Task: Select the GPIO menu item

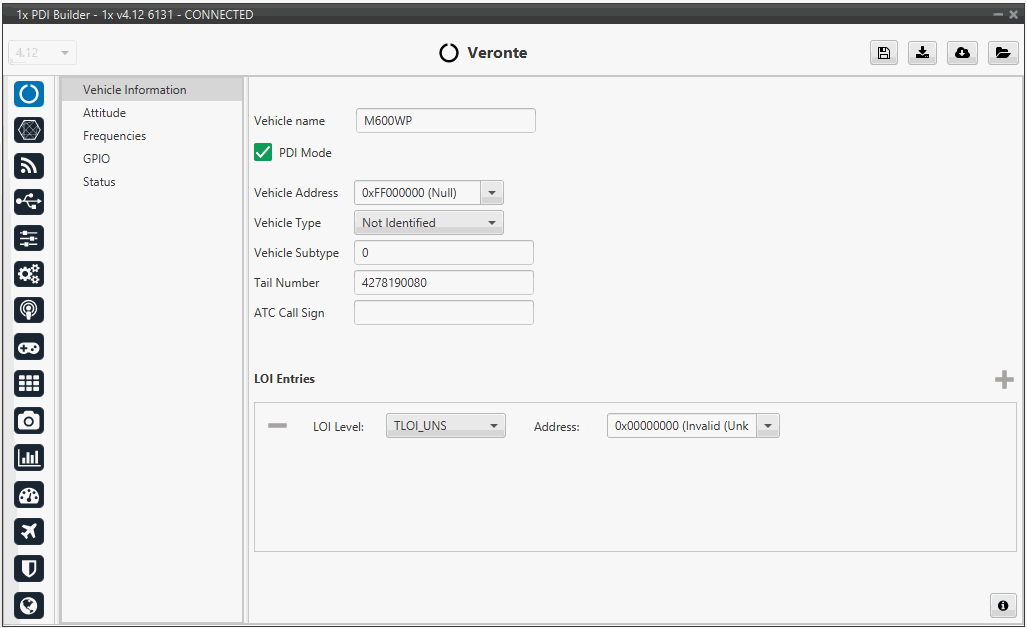Action: [x=96, y=159]
